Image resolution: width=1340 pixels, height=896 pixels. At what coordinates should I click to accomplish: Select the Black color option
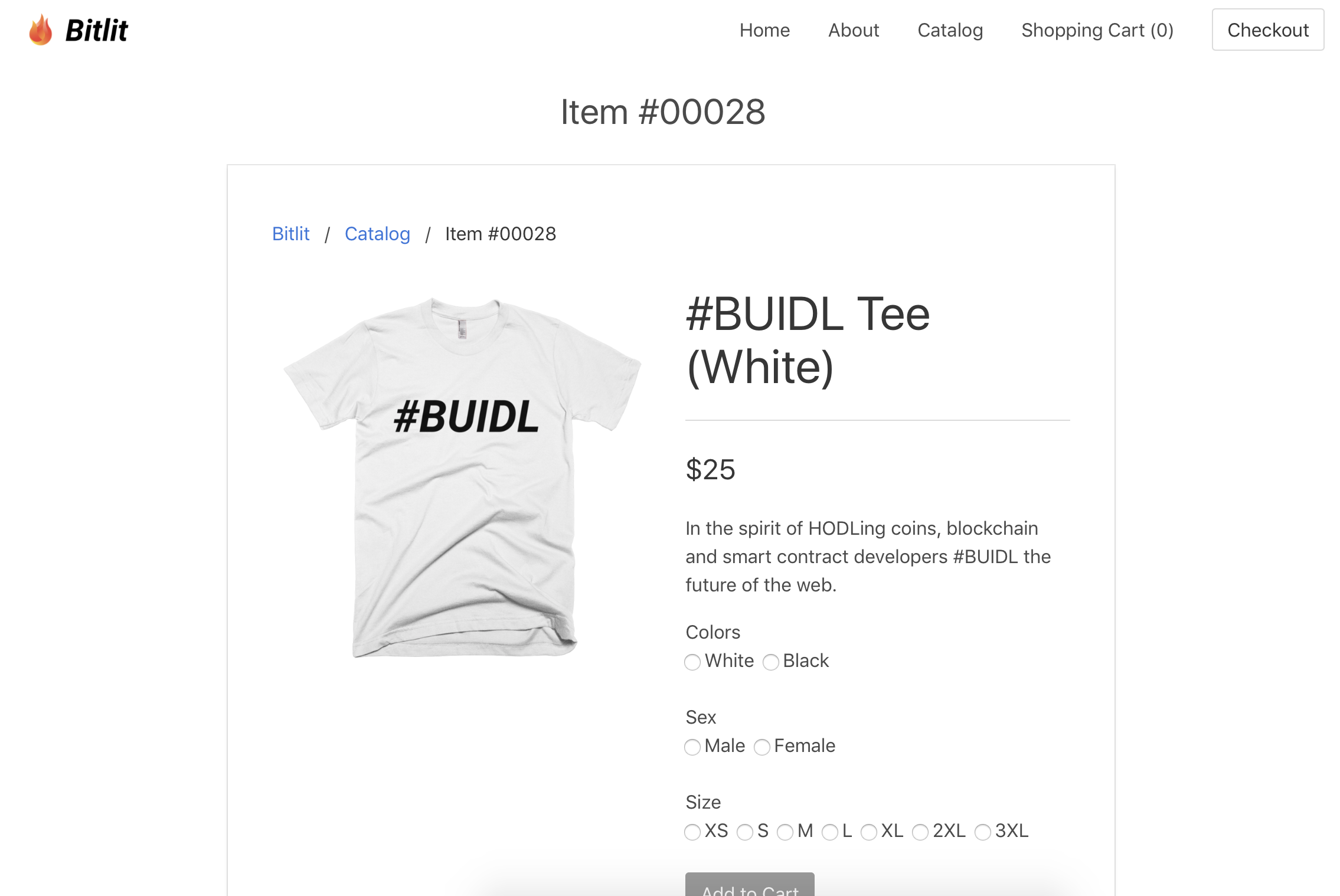pyautogui.click(x=770, y=662)
